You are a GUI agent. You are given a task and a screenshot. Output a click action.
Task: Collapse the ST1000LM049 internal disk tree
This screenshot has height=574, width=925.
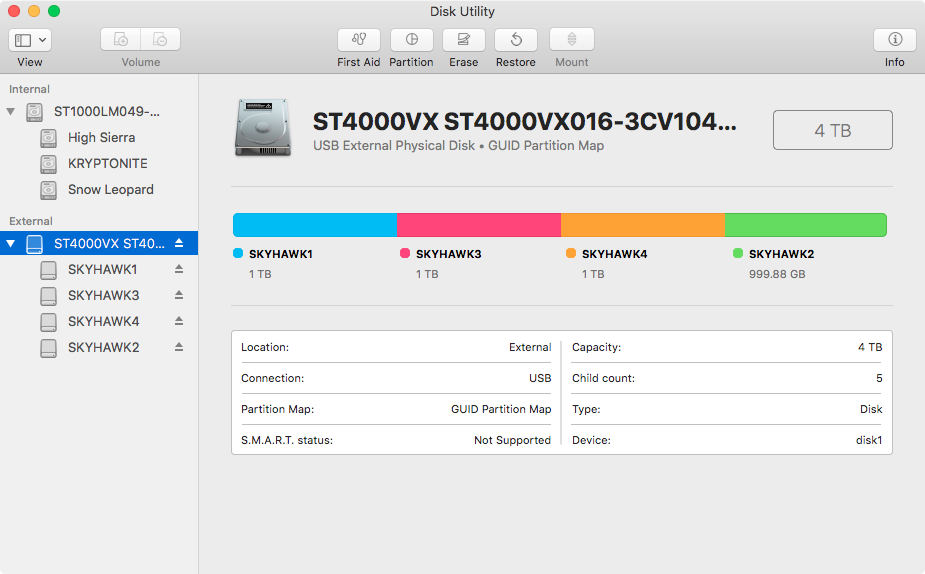(11, 111)
